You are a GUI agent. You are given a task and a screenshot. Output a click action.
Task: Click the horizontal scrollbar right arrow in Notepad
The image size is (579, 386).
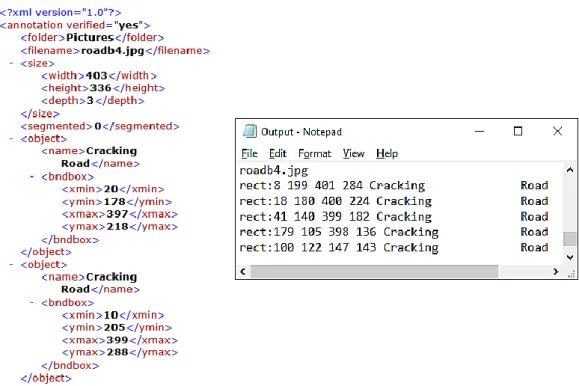pyautogui.click(x=556, y=271)
